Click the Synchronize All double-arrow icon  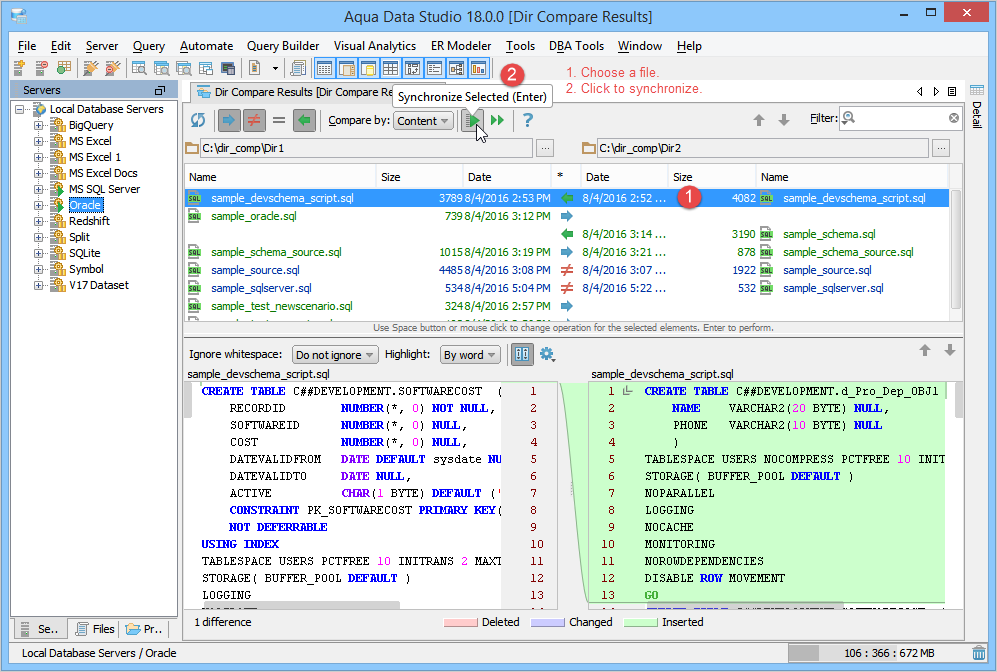pos(496,120)
